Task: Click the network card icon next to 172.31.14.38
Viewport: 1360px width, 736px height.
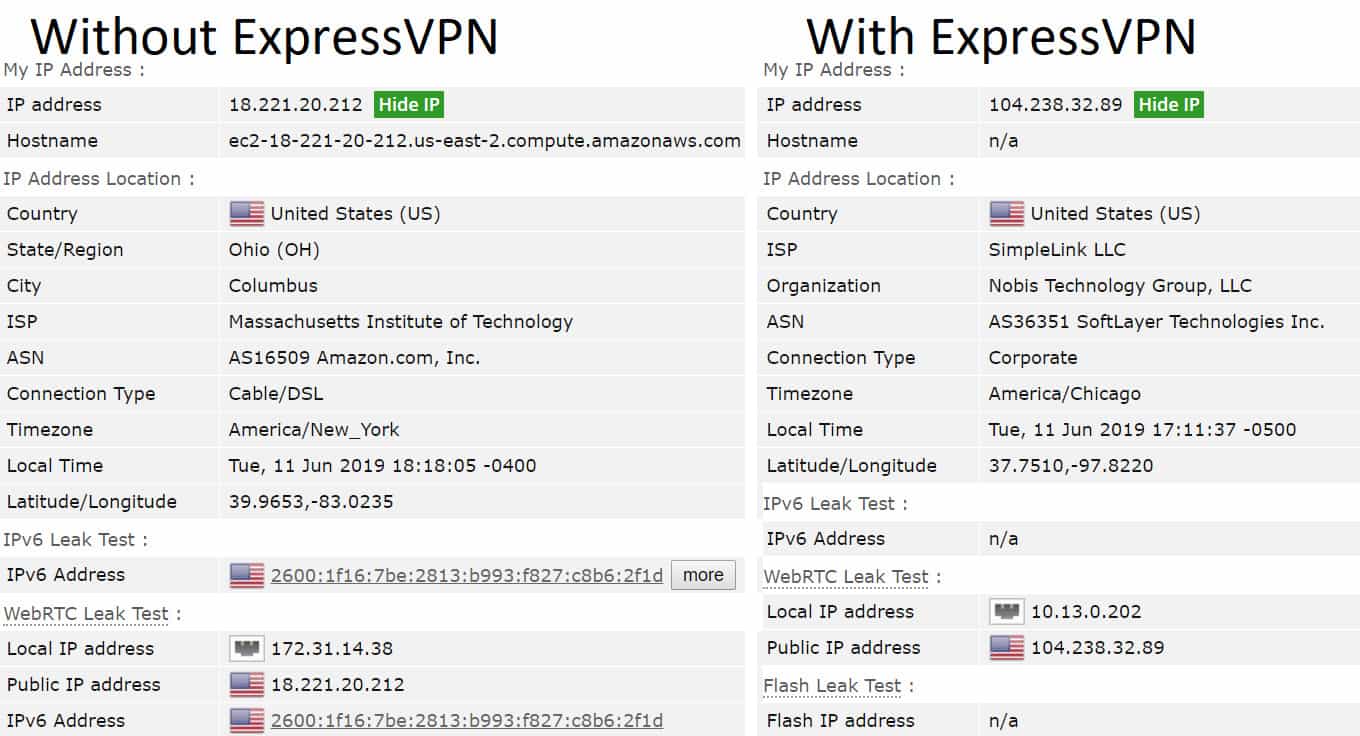Action: (247, 648)
